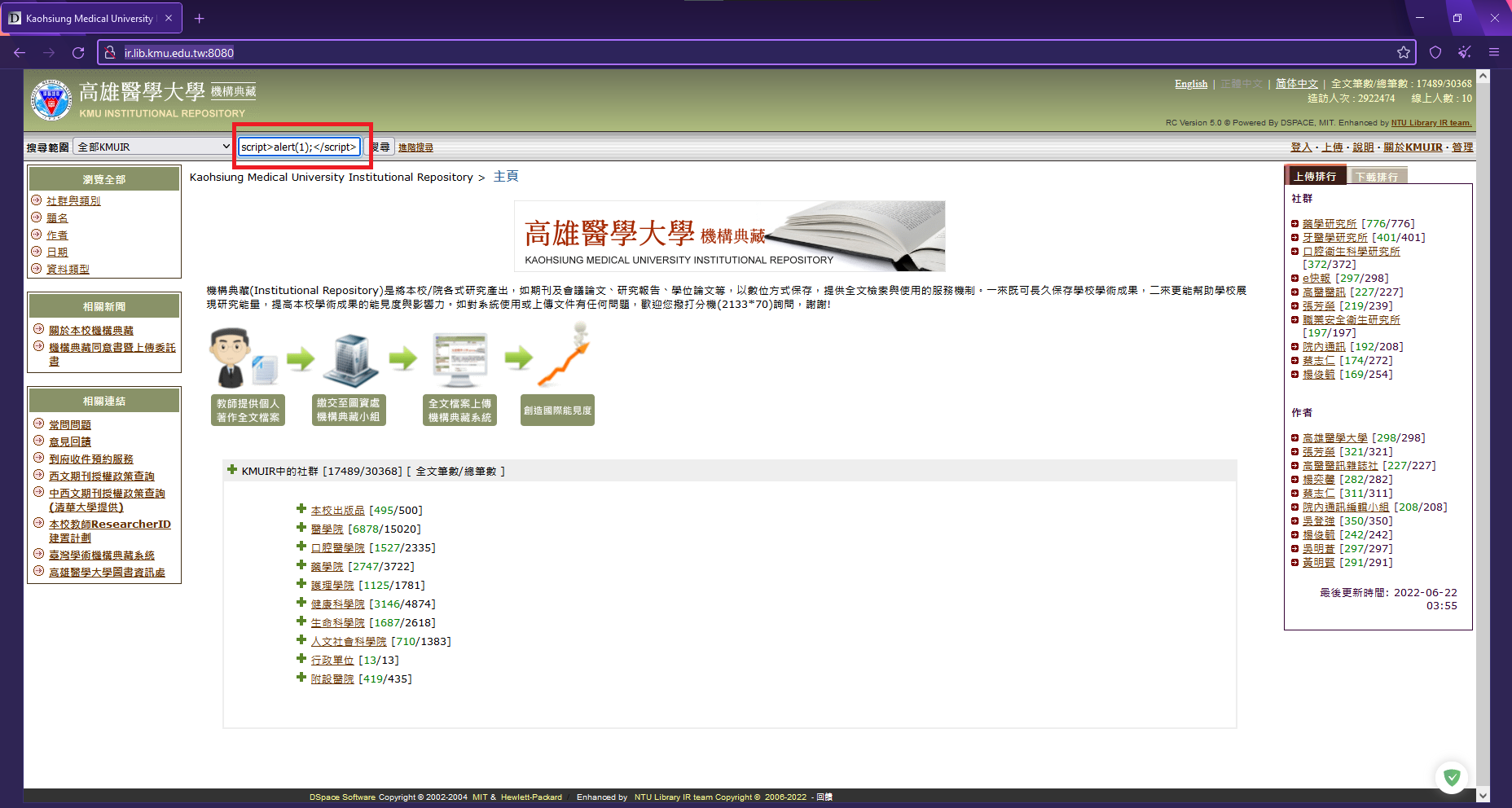1512x808 pixels.
Task: Bookmark this page with the star icon
Action: click(1403, 53)
